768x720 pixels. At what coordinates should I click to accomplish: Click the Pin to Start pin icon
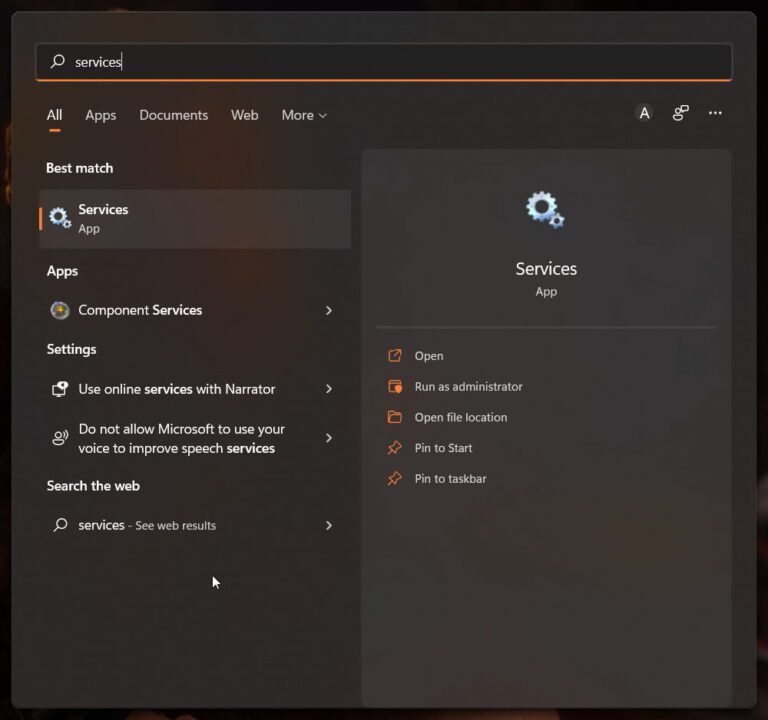coord(395,448)
